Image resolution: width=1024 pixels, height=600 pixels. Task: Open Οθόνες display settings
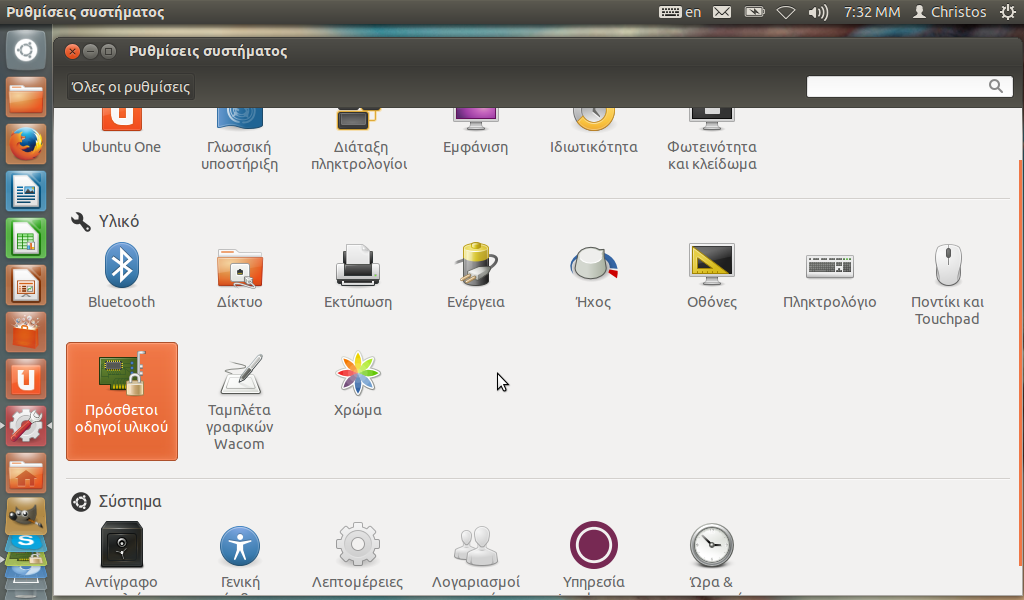click(712, 276)
